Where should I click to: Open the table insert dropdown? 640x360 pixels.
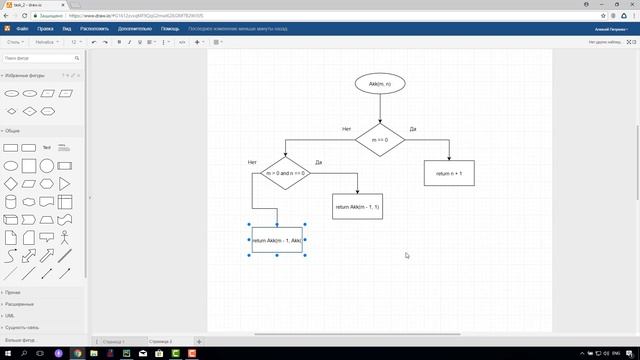(218, 42)
